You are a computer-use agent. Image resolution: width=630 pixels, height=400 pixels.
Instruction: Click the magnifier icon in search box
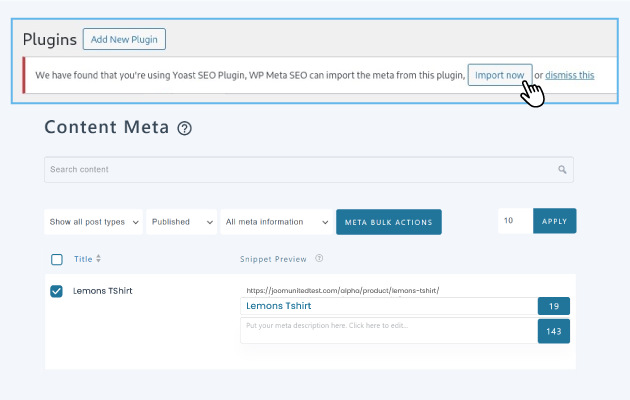562,170
